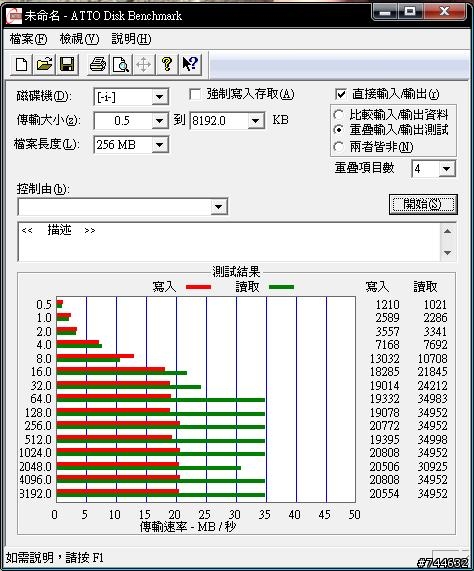Save results using the floppy disk icon
The width and height of the screenshot is (474, 571).
[67, 64]
